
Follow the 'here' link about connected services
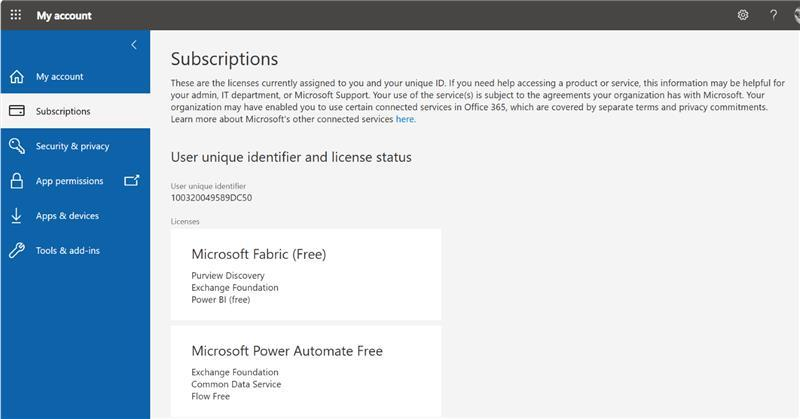click(406, 119)
